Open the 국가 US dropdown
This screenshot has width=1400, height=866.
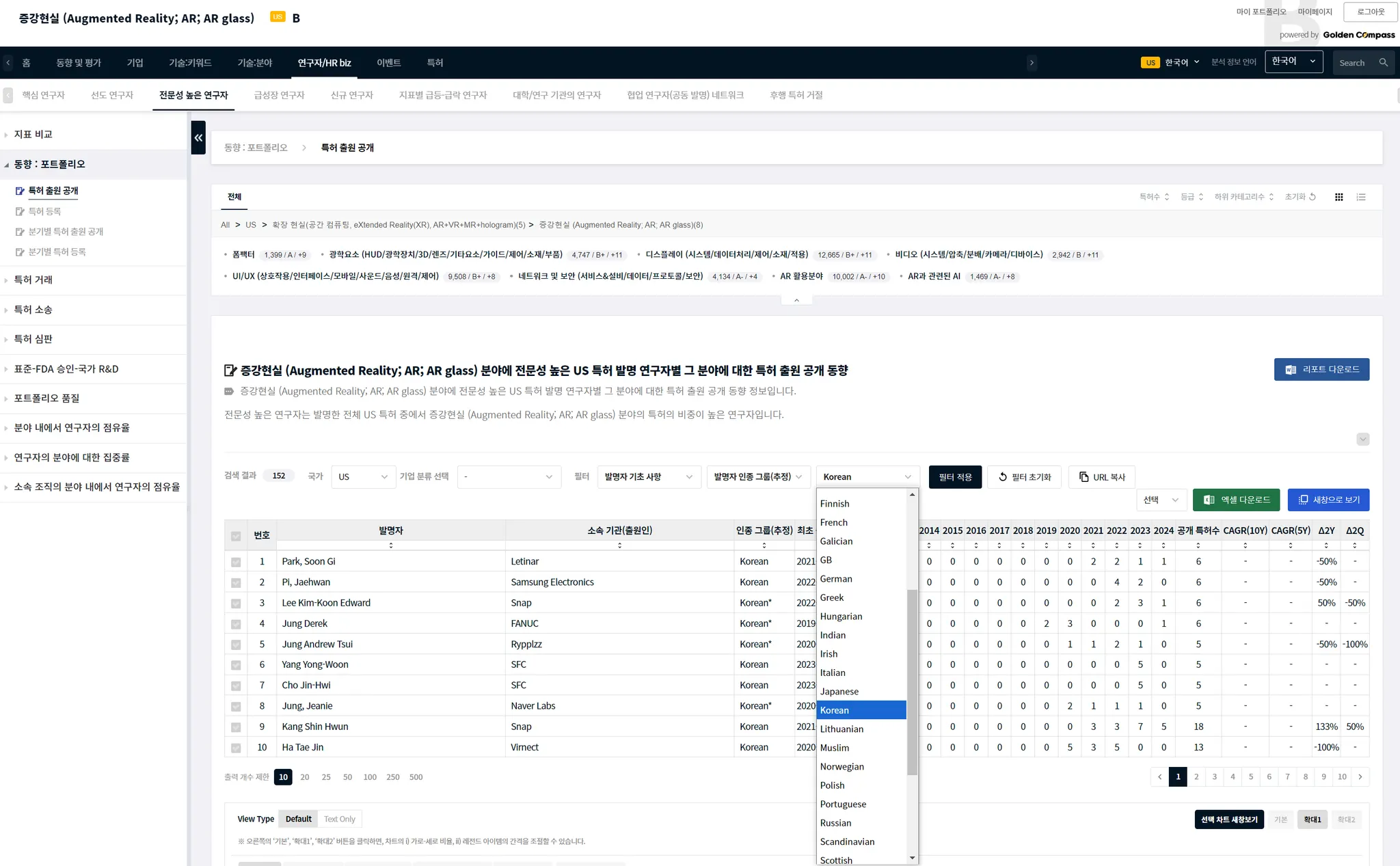tap(363, 477)
